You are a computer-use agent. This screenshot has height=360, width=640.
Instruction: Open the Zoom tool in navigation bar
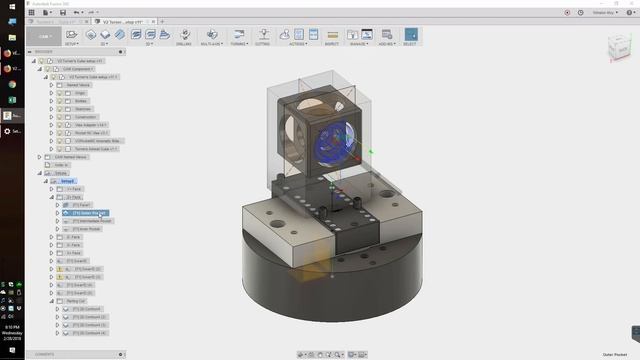tap(338, 355)
